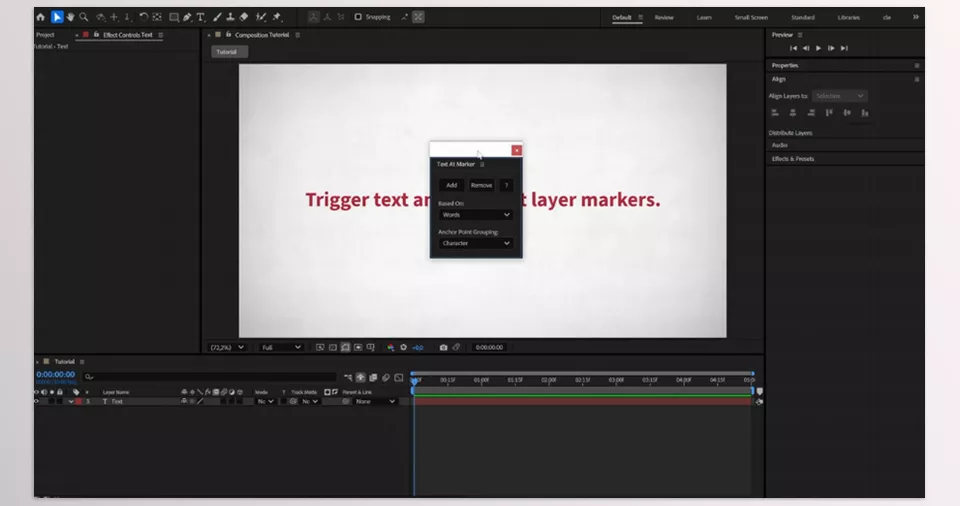The height and width of the screenshot is (506, 960).
Task: Take a snapshot with the camera icon
Action: tap(443, 347)
